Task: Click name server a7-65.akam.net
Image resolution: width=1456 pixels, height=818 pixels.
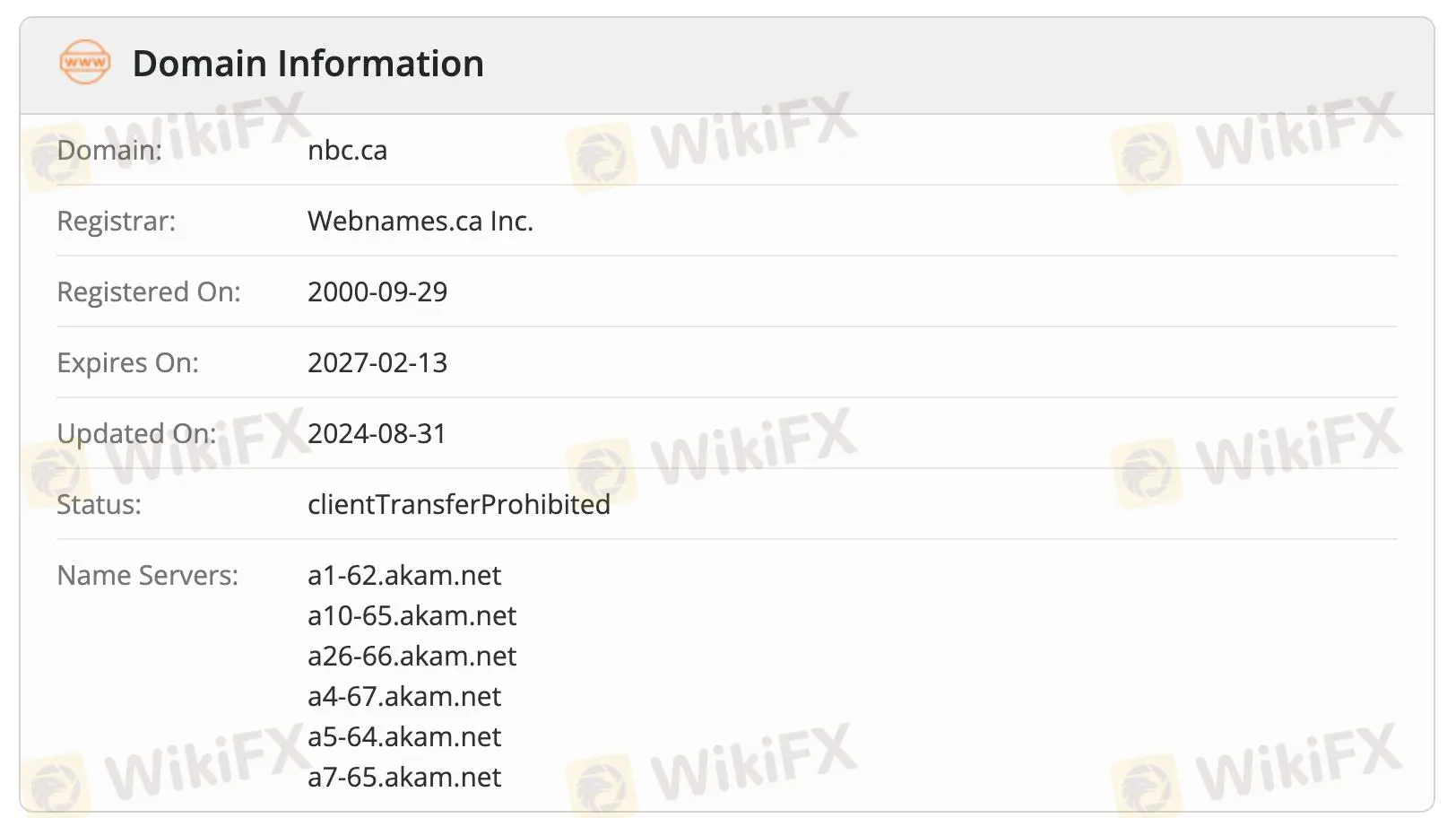Action: tap(403, 777)
